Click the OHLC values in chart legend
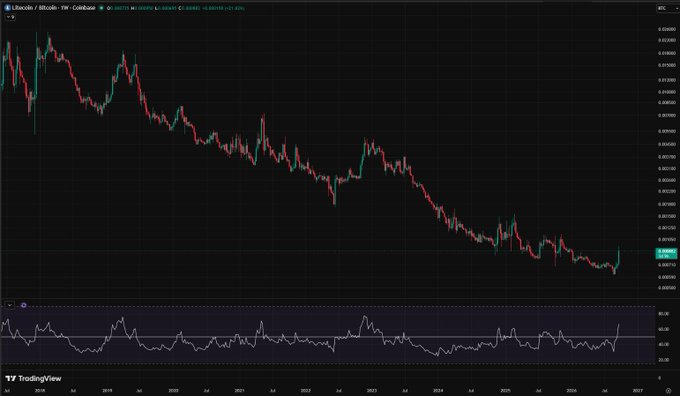This screenshot has width=680, height=396. pos(176,8)
